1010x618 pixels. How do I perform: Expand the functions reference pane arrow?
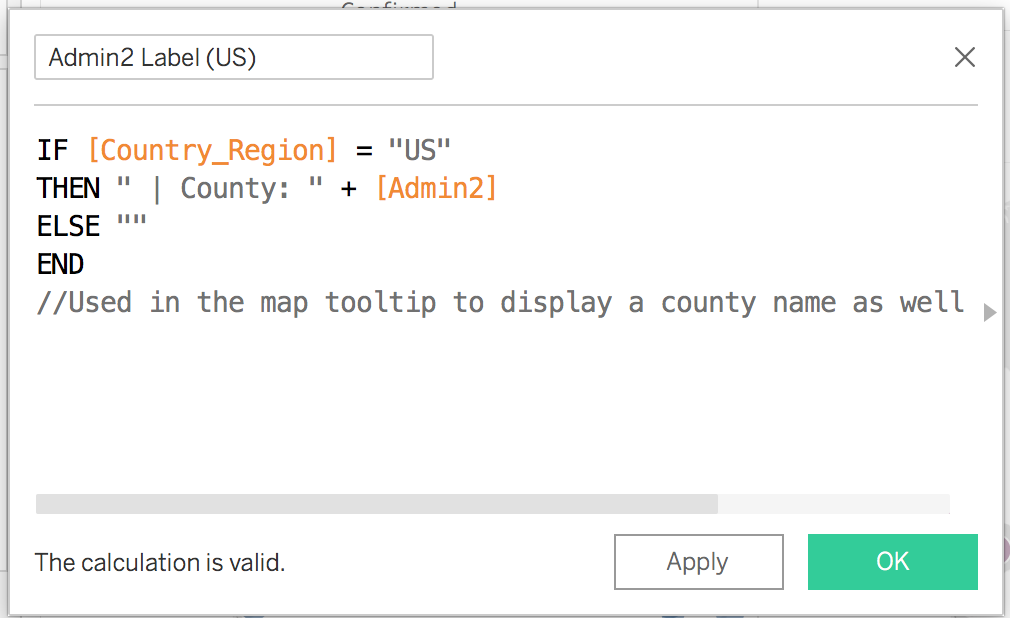(x=989, y=311)
